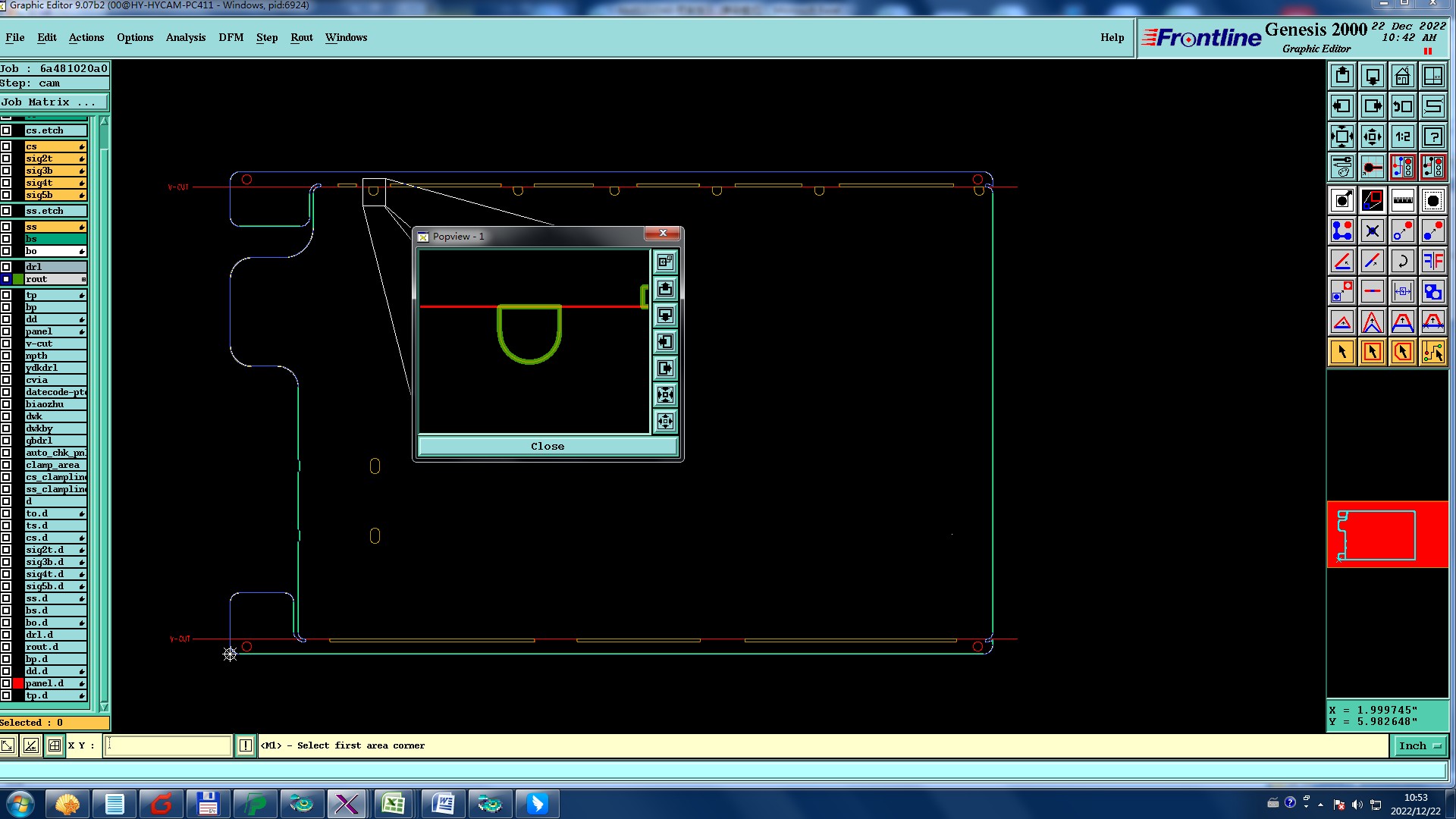Click the rotate feature tool icon
This screenshot has width=1456, height=819.
point(1402,262)
